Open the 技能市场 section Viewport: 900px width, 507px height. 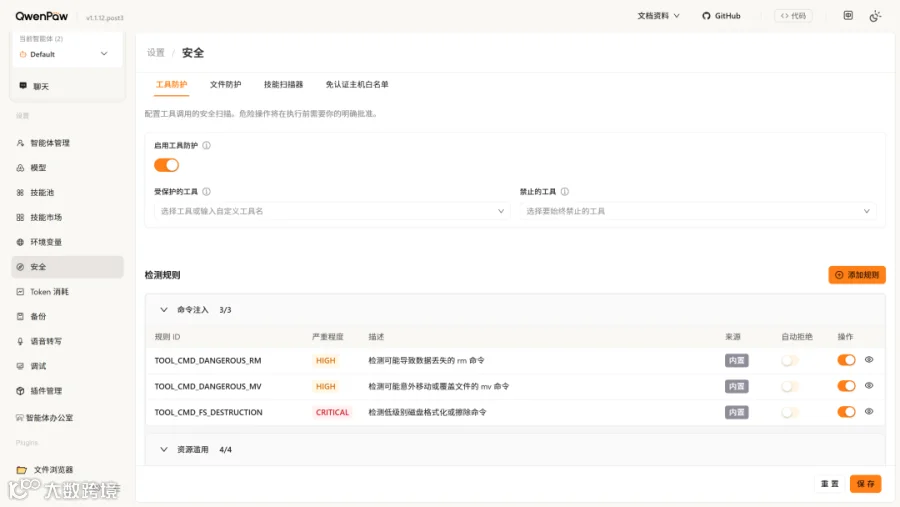pyautogui.click(x=67, y=217)
